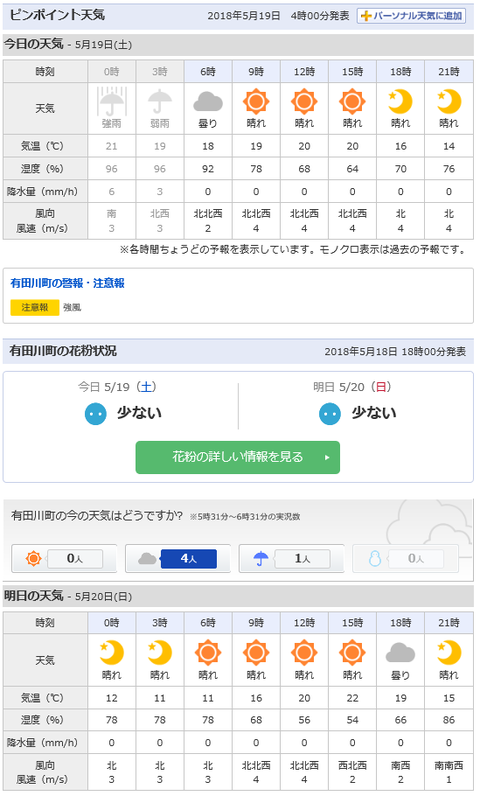
Task: Click the 今日 5/19 (土) pollen label
Action: 117,387
